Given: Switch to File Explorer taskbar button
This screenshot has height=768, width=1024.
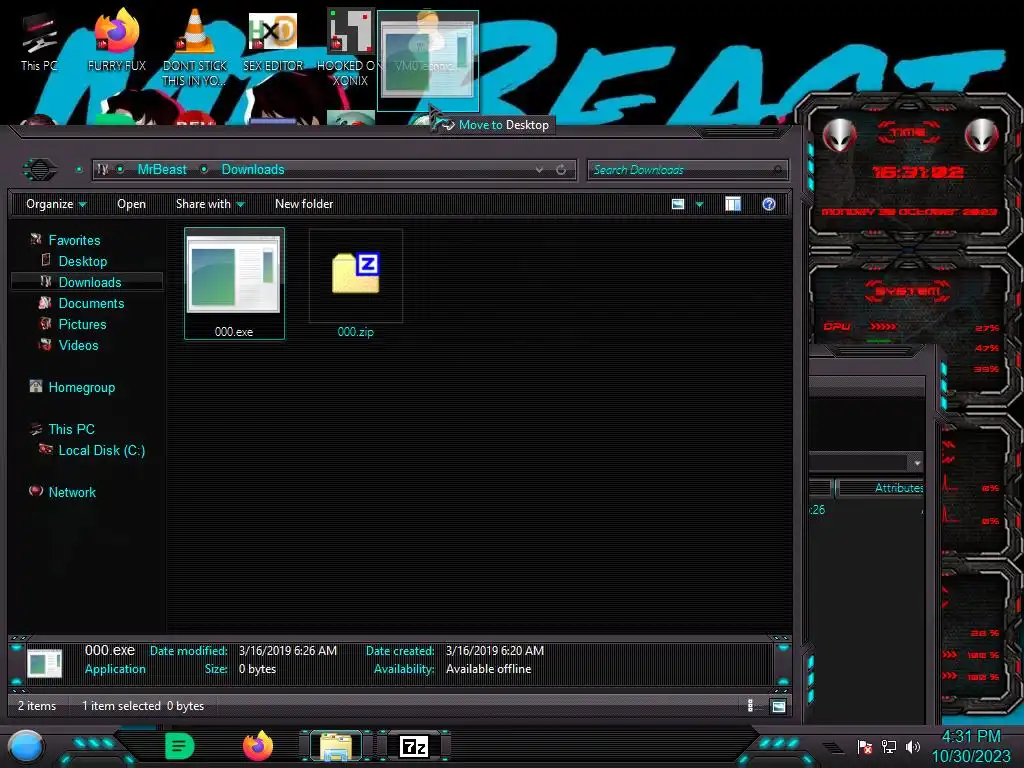Looking at the screenshot, I should point(336,746).
